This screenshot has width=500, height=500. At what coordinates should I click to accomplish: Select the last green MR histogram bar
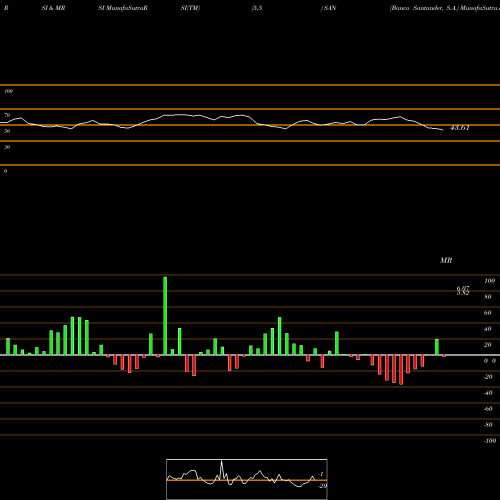click(x=437, y=347)
